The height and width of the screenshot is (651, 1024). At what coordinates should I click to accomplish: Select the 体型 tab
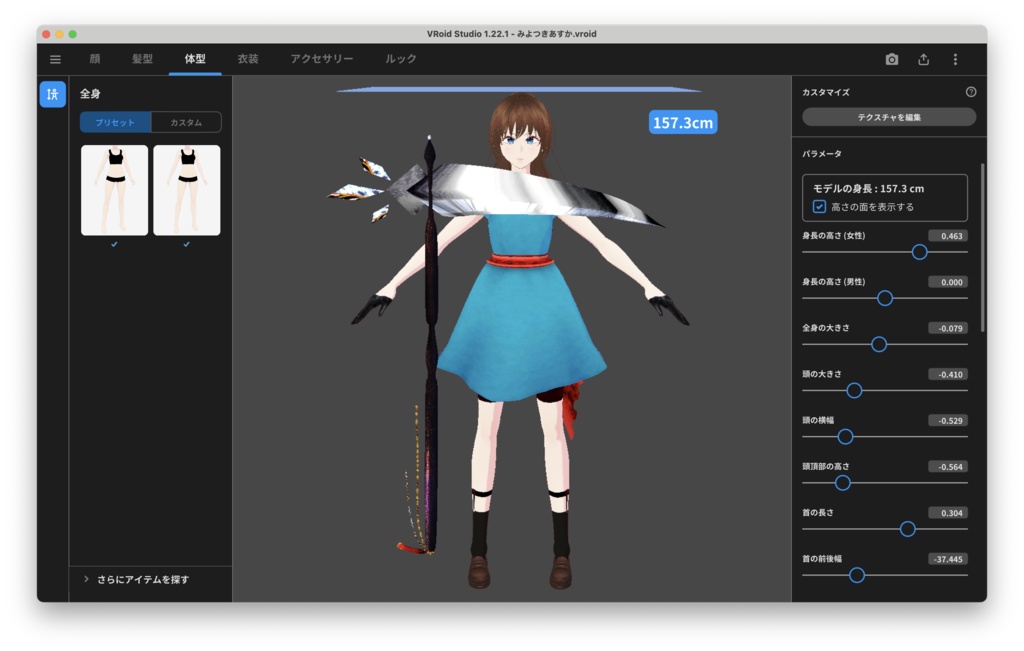195,59
